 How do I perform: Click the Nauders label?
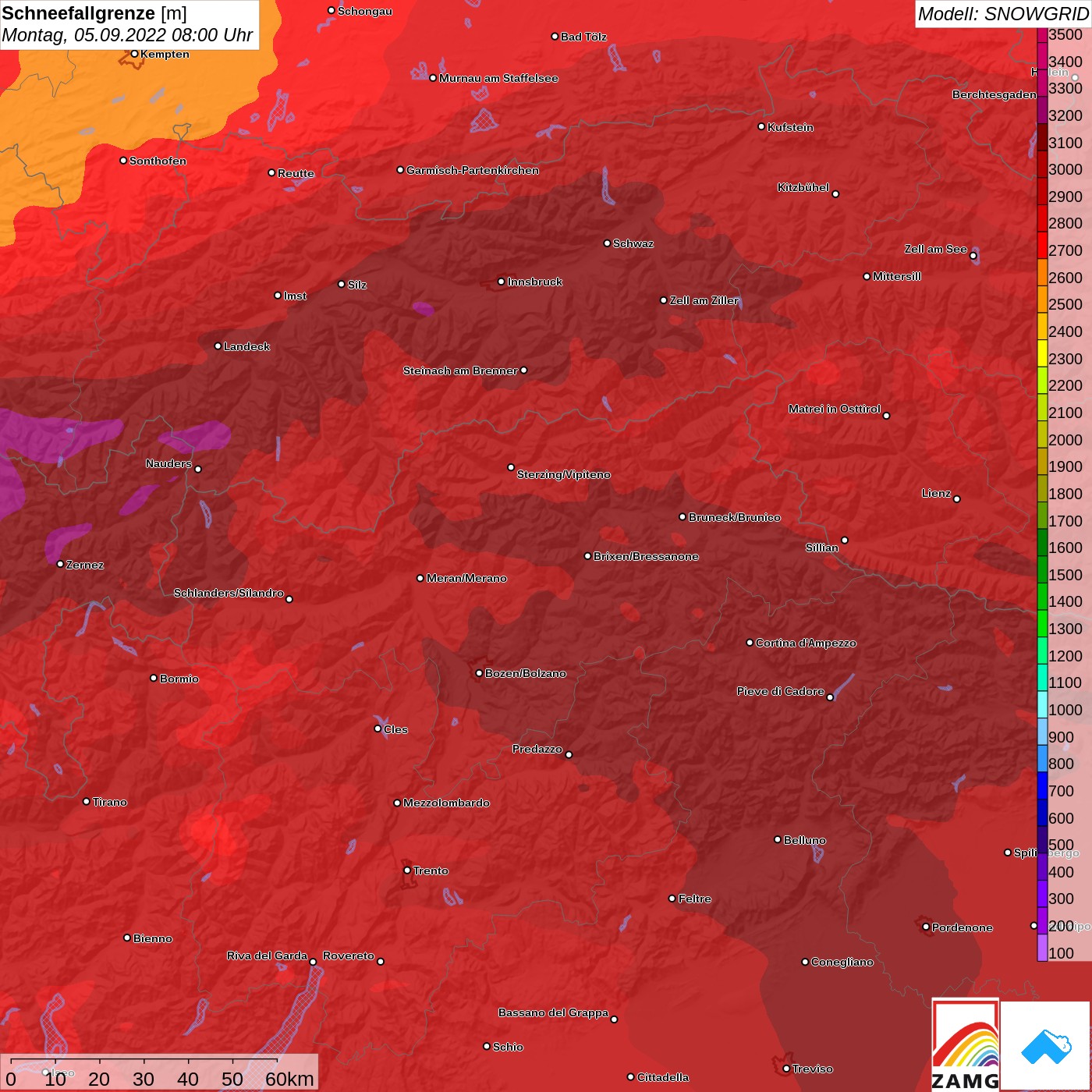tap(168, 463)
